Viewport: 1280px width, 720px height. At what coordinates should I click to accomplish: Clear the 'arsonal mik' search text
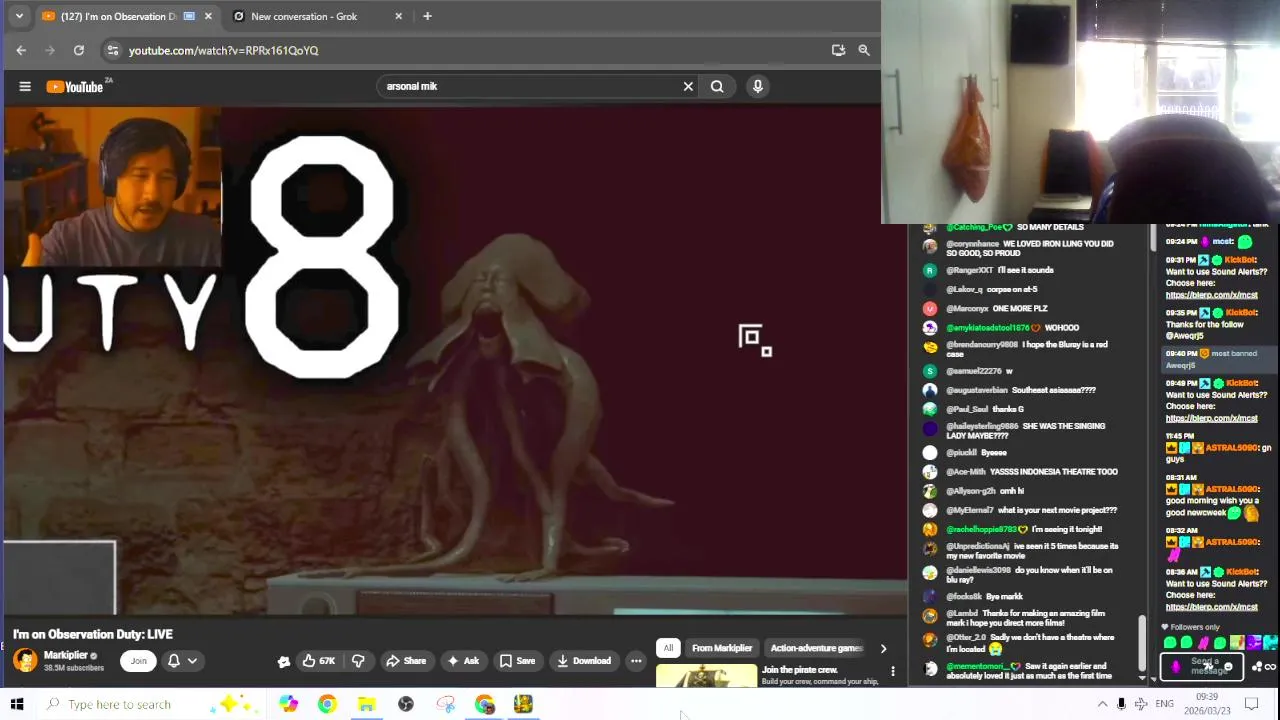coord(688,86)
